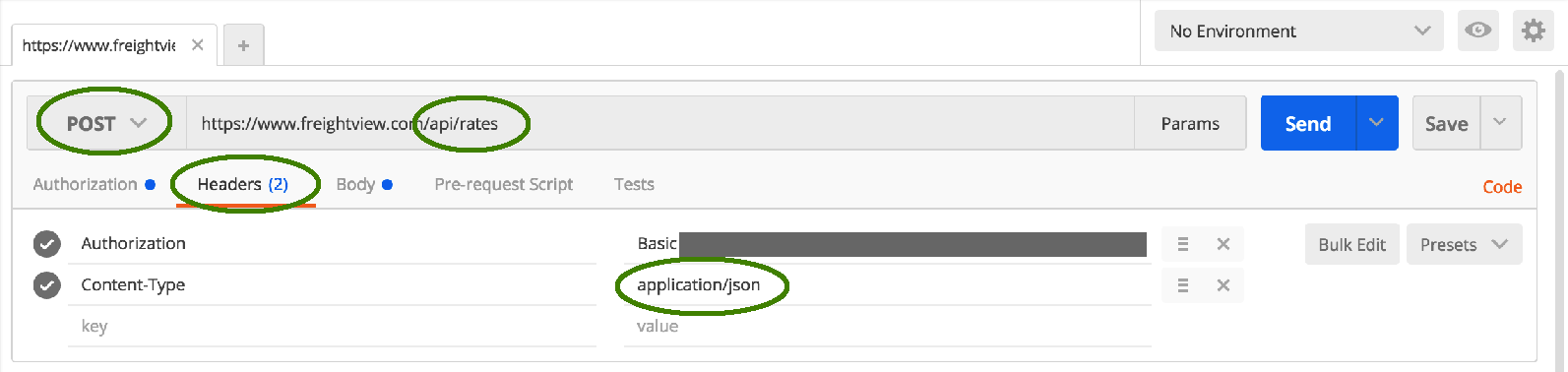The height and width of the screenshot is (372, 1568).
Task: Click the request URL field
Action: (659, 123)
